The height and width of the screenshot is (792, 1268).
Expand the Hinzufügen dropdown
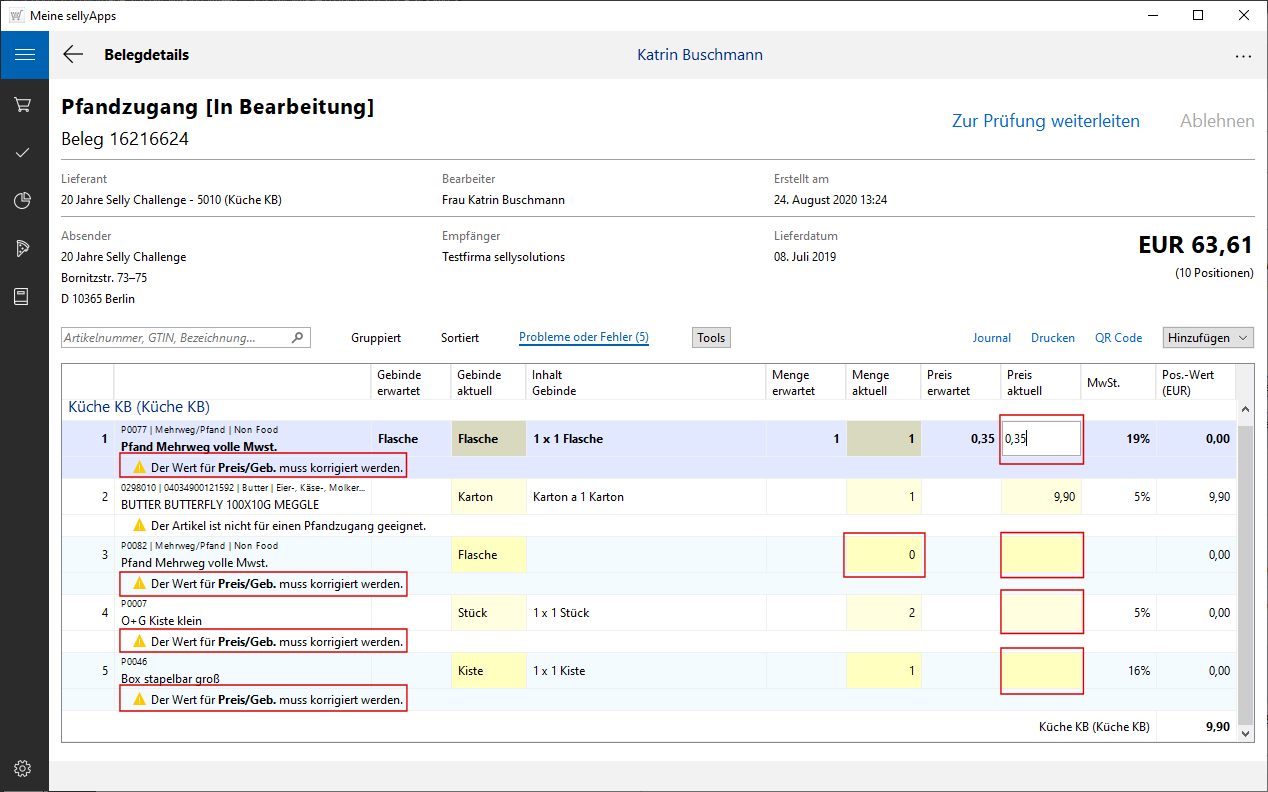click(1208, 338)
